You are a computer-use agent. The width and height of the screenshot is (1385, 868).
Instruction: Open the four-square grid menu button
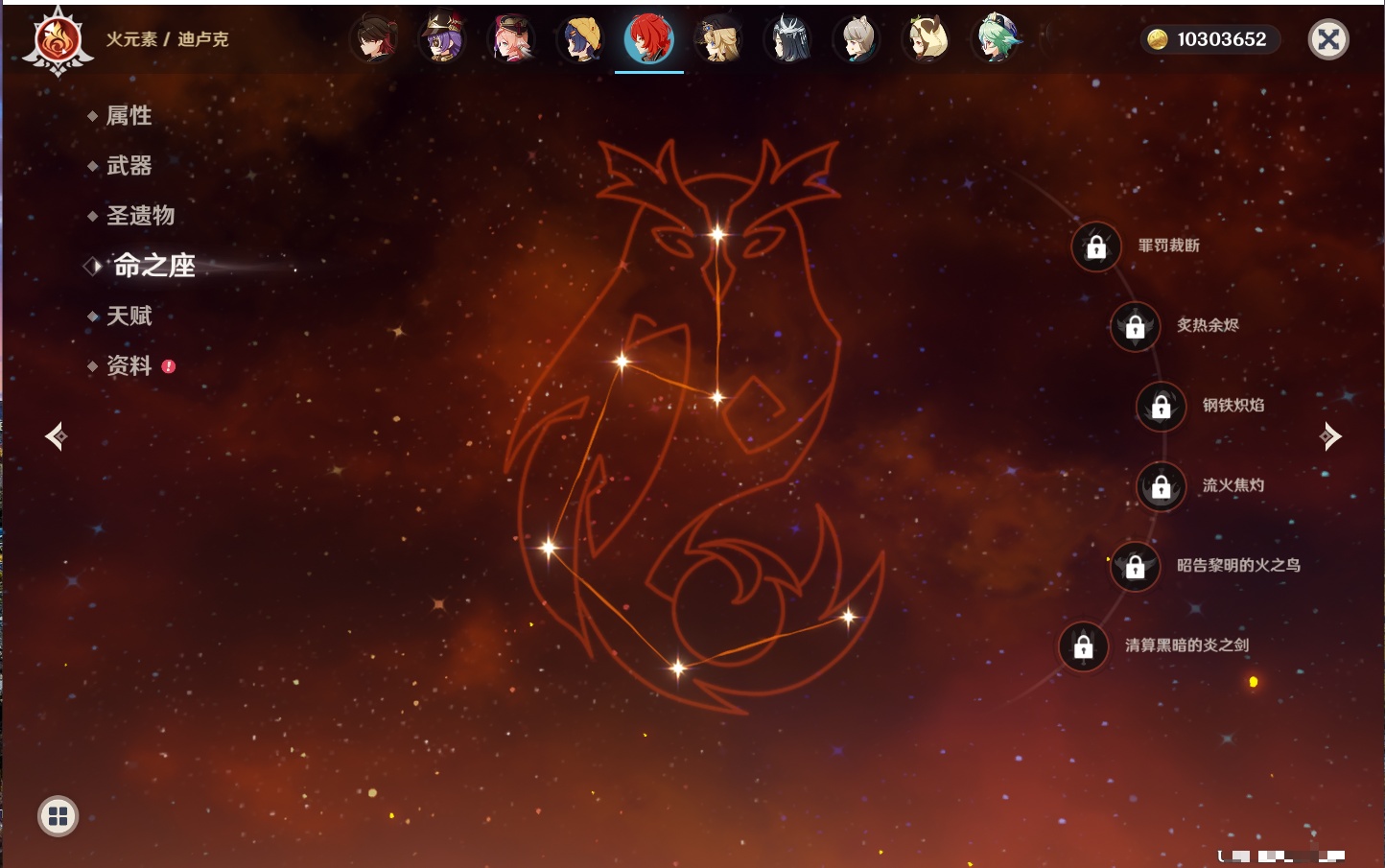58,816
